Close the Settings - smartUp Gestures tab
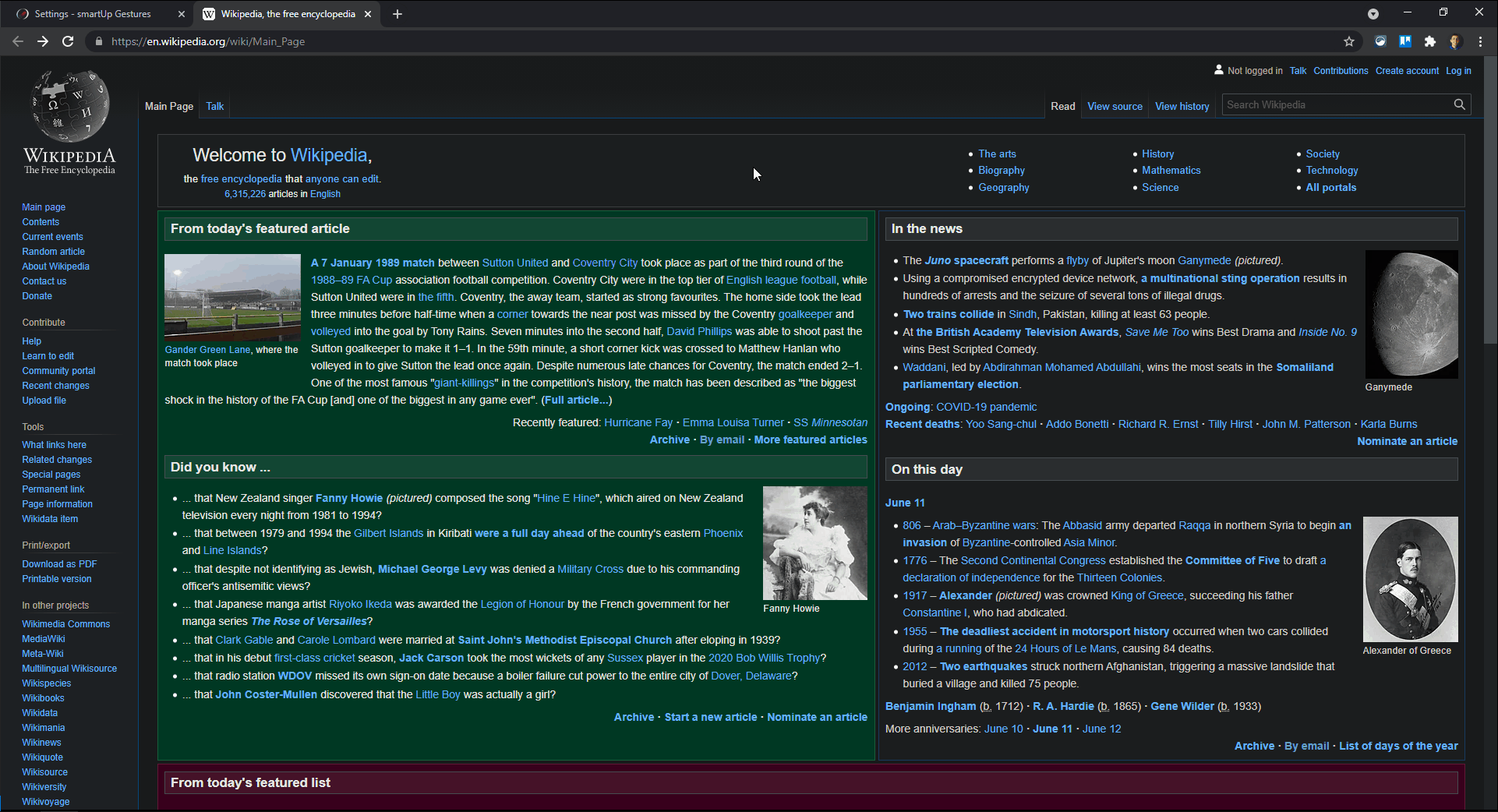 [x=182, y=14]
